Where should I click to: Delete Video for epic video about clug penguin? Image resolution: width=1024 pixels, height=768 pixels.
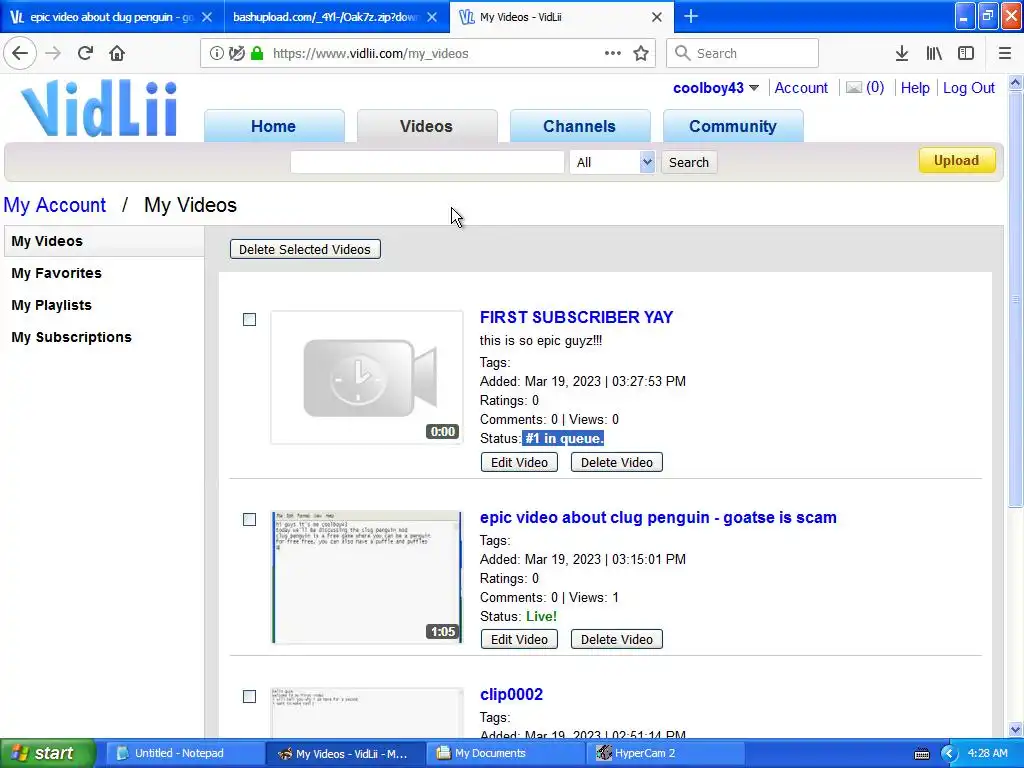[616, 639]
